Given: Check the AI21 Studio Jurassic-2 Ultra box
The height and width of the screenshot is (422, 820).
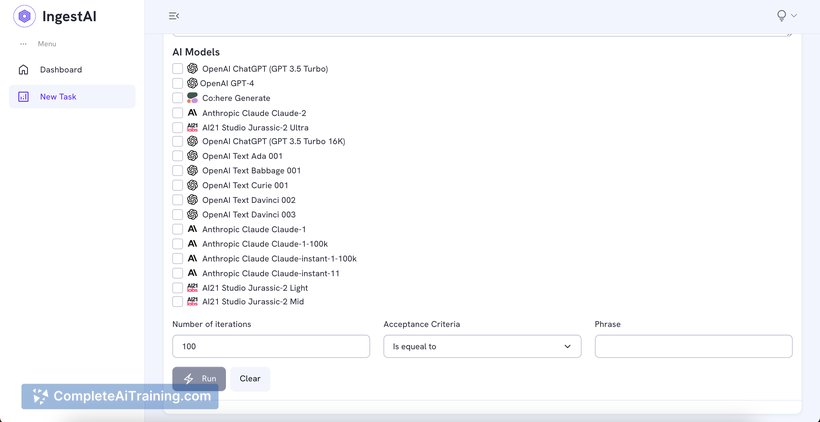Looking at the screenshot, I should 178,128.
